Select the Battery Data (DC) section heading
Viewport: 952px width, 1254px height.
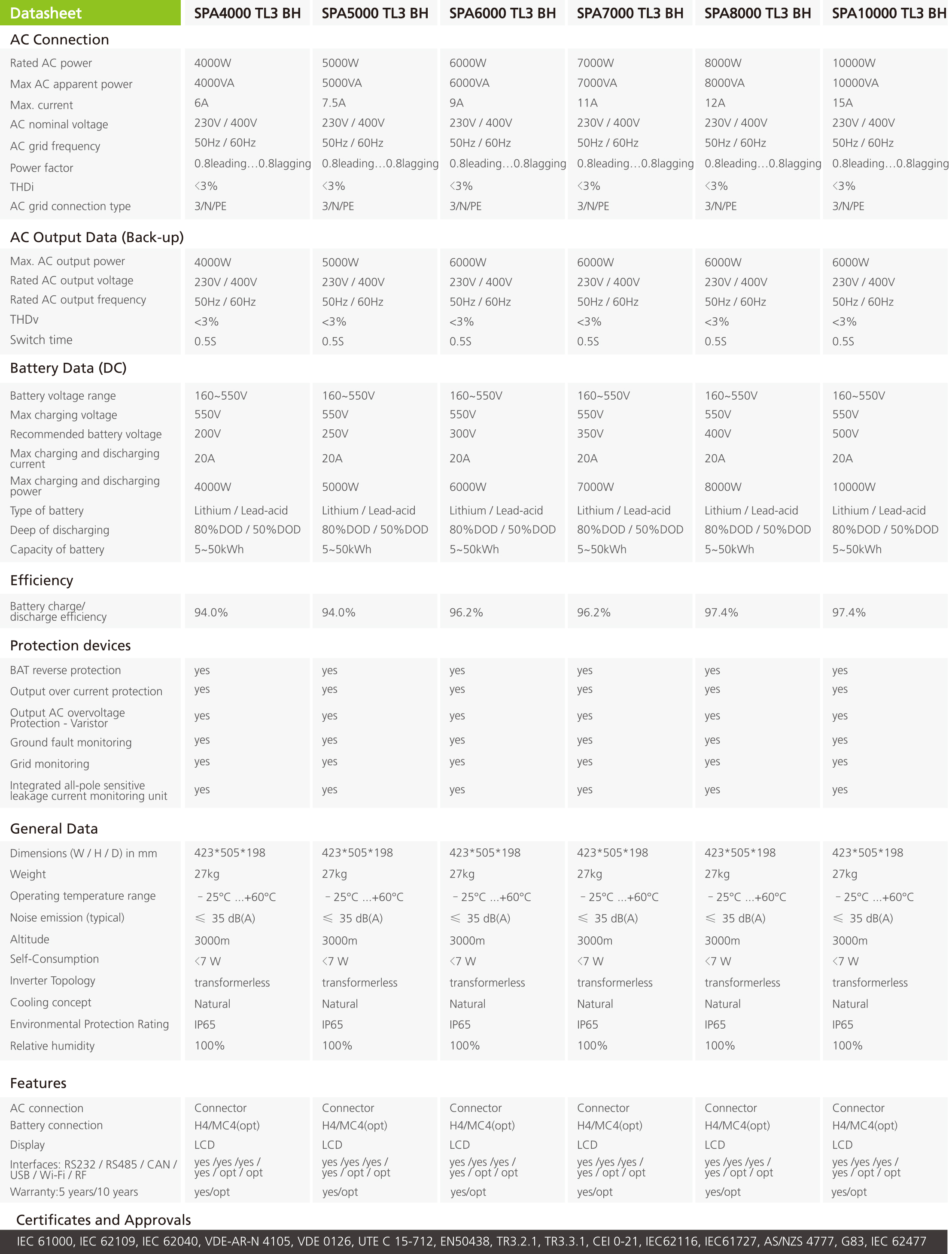[68, 368]
